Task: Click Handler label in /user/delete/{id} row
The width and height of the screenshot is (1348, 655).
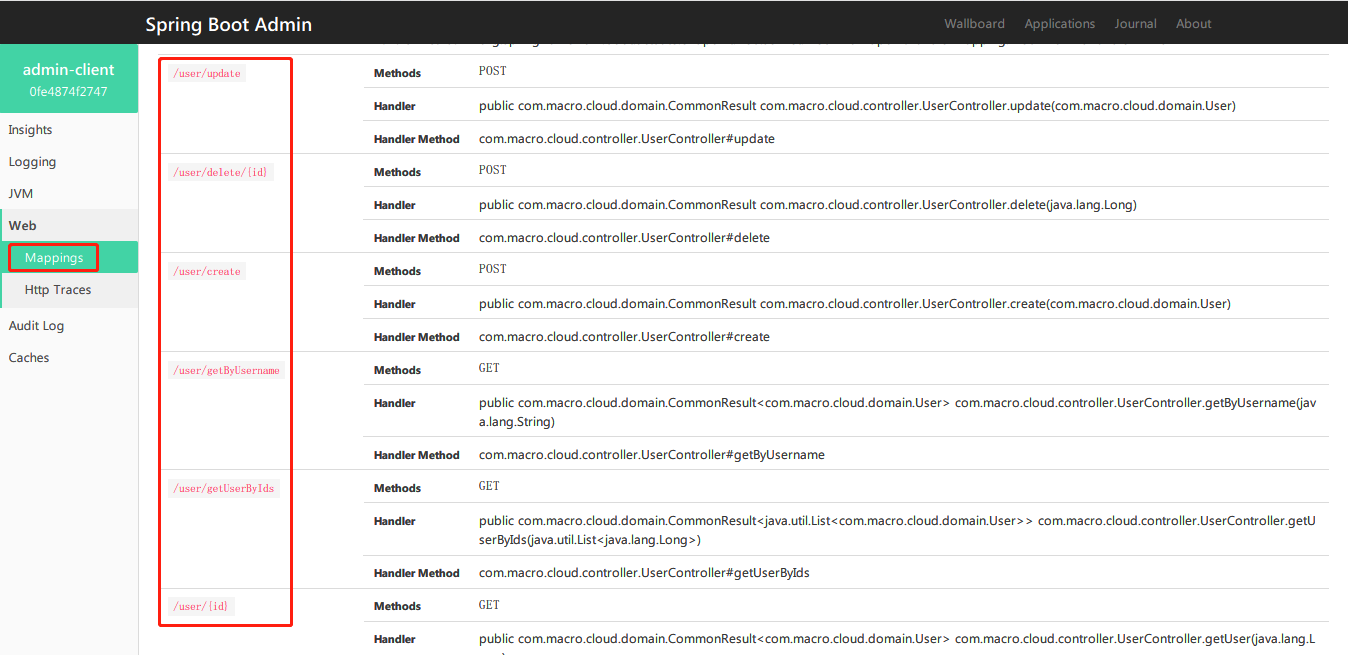Action: [394, 205]
